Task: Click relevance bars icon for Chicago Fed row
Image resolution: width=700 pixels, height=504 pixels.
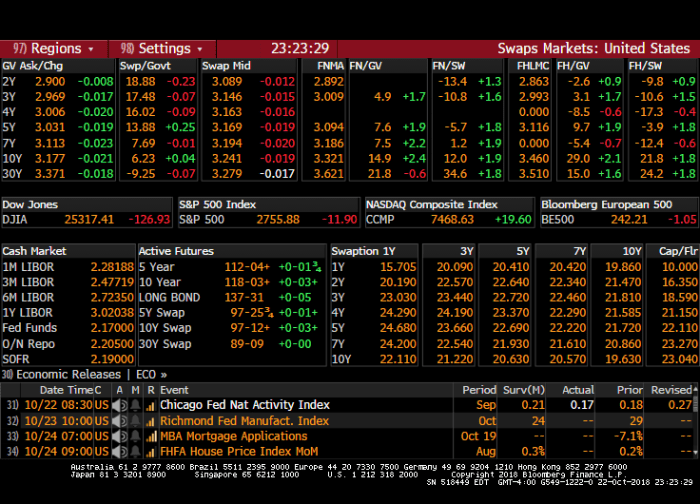Action: point(151,405)
